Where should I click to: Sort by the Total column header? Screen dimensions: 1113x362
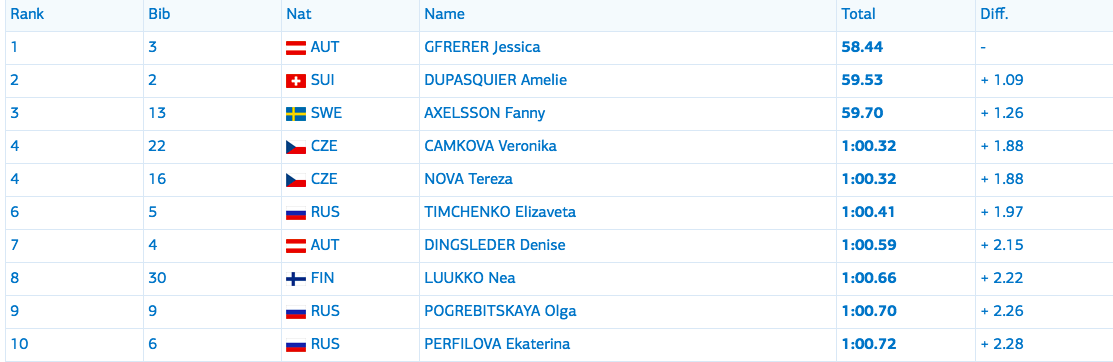[858, 13]
